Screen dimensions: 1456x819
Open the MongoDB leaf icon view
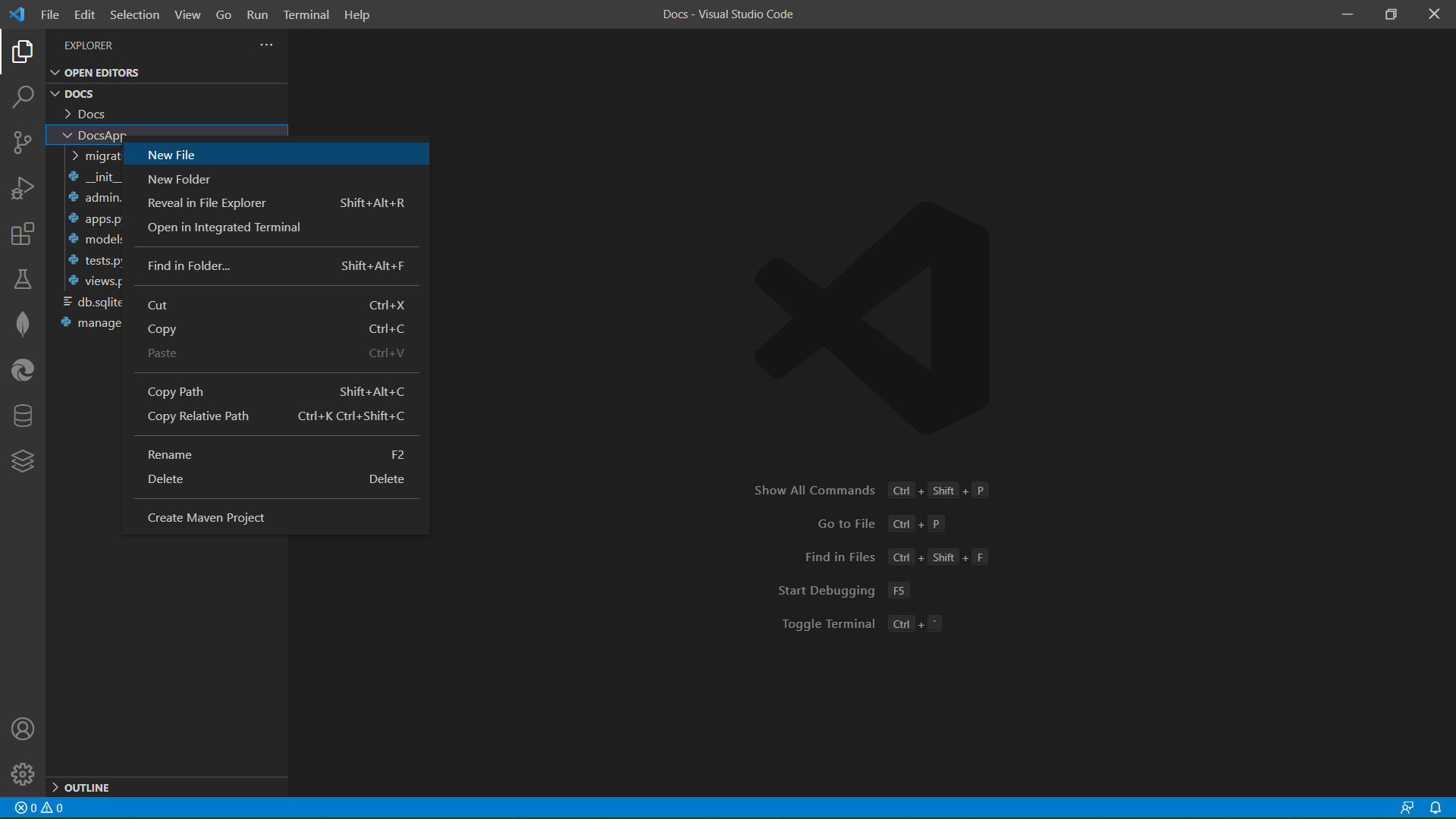23,325
